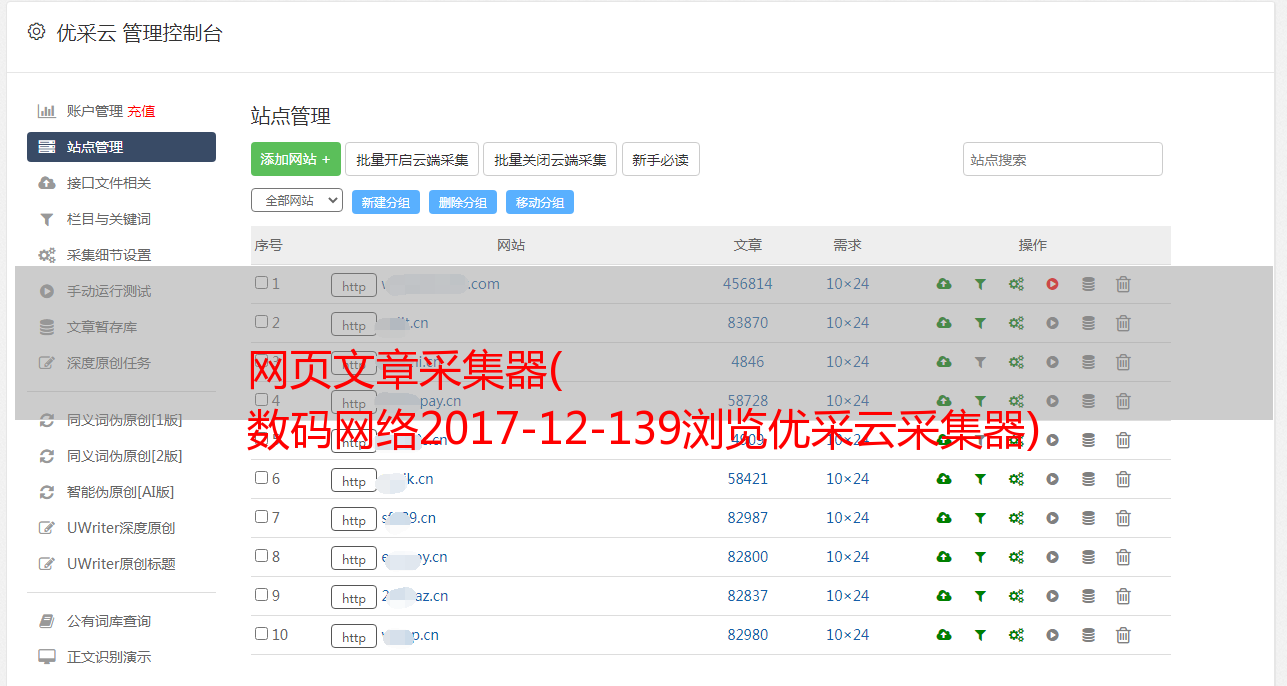Tick the checkbox for site 8
Image resolution: width=1287 pixels, height=686 pixels.
[261, 556]
